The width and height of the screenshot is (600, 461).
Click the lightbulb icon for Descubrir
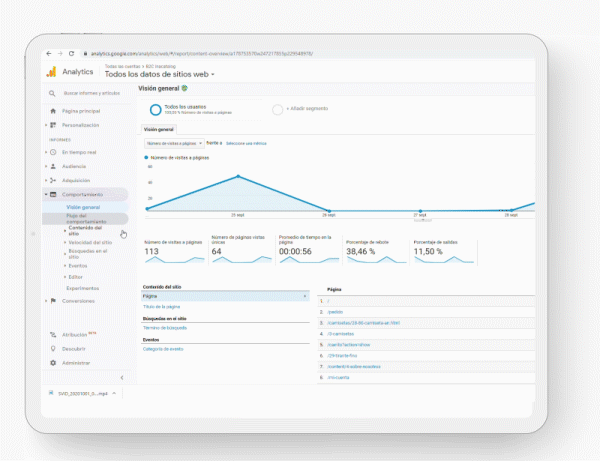[x=53, y=349]
